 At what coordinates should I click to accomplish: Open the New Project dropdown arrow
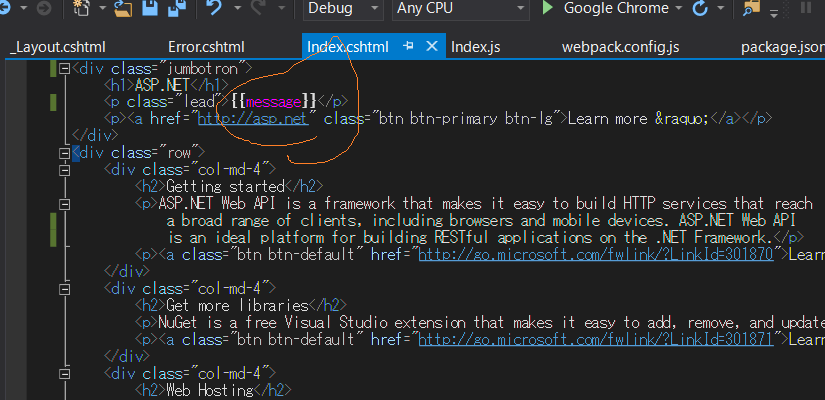point(102,8)
